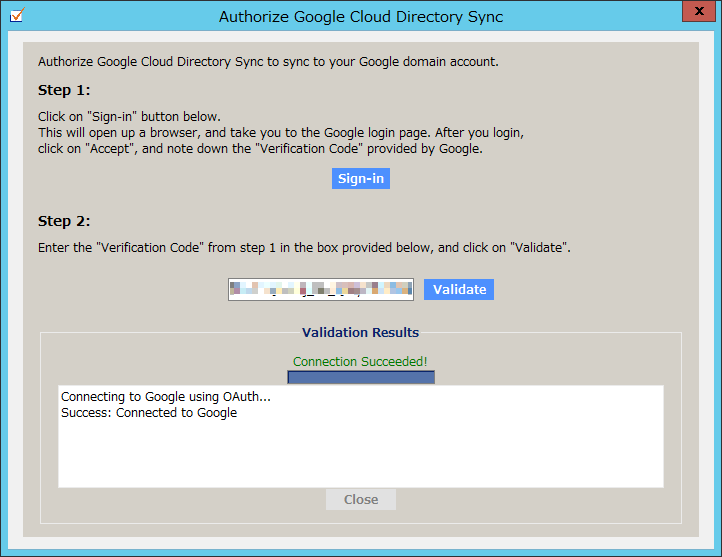Screen dimensions: 722x557
Task: Click the connection progress bar
Action: click(x=361, y=377)
